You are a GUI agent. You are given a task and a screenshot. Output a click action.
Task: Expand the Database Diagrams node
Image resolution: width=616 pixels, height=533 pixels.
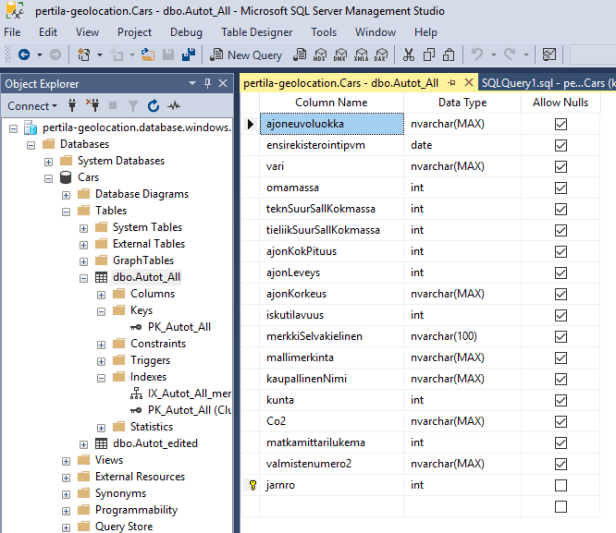pos(66,195)
